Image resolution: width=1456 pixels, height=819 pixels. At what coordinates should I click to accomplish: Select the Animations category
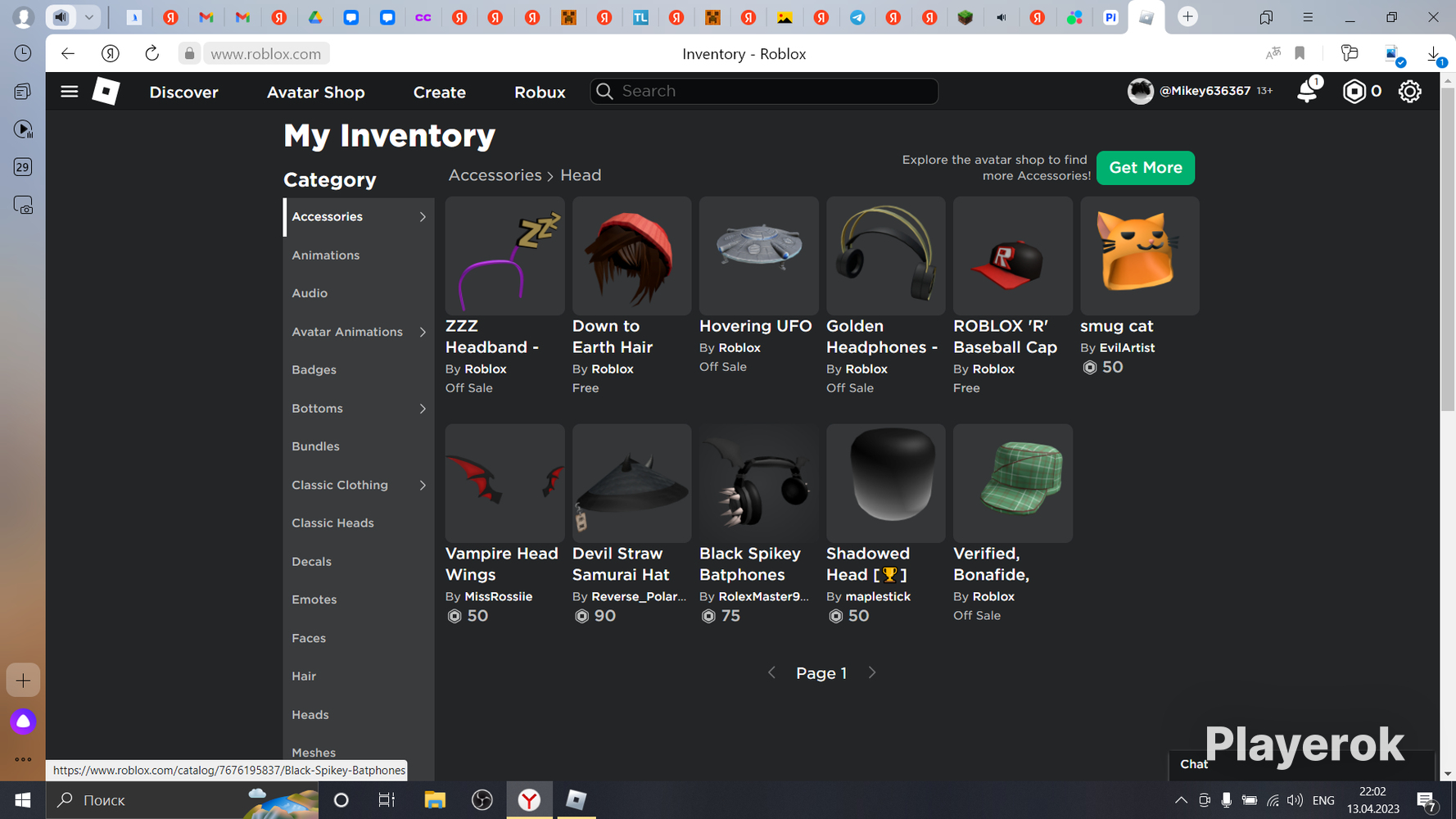point(359,256)
